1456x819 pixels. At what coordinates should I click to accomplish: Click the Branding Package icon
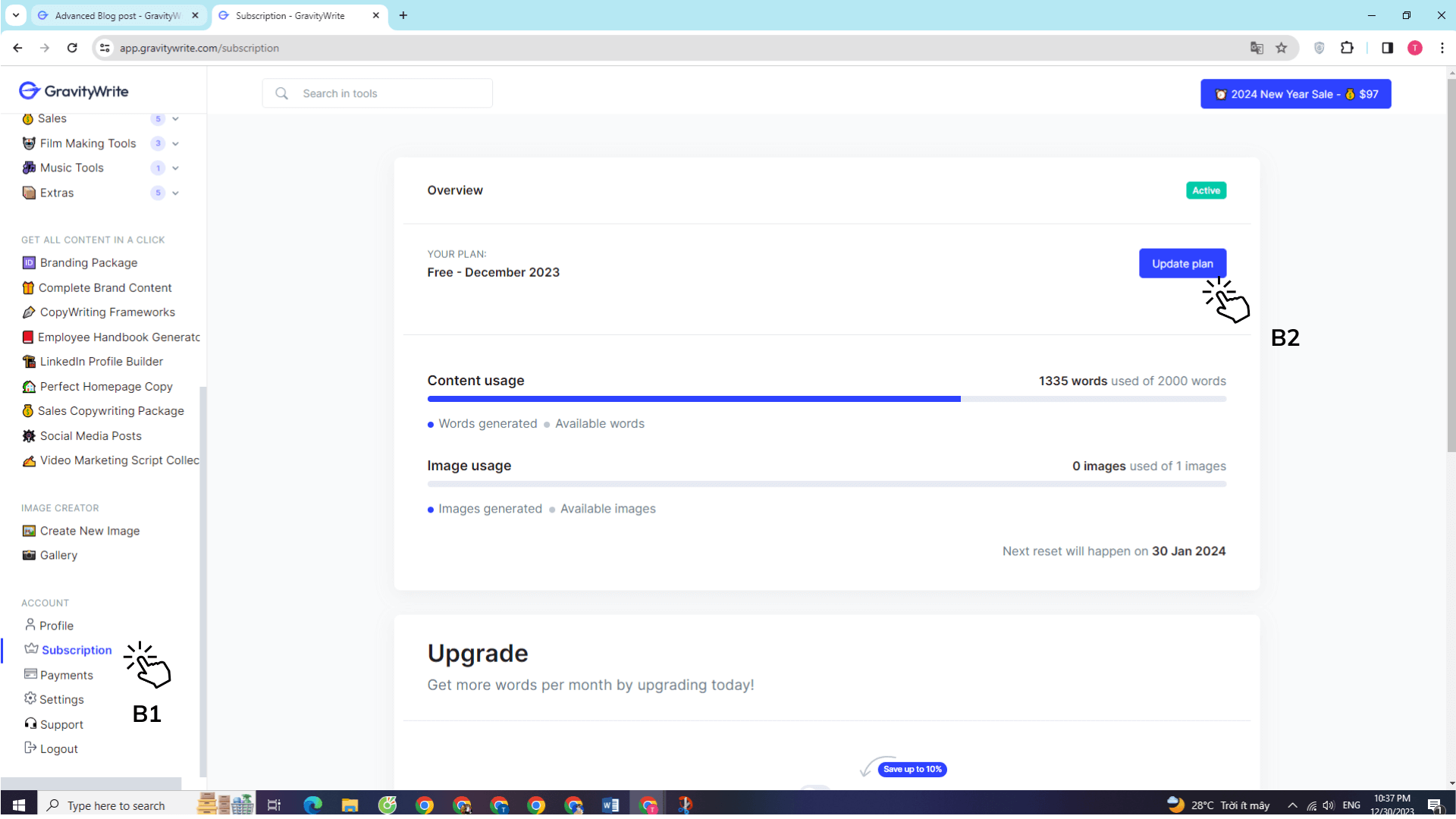(x=29, y=262)
